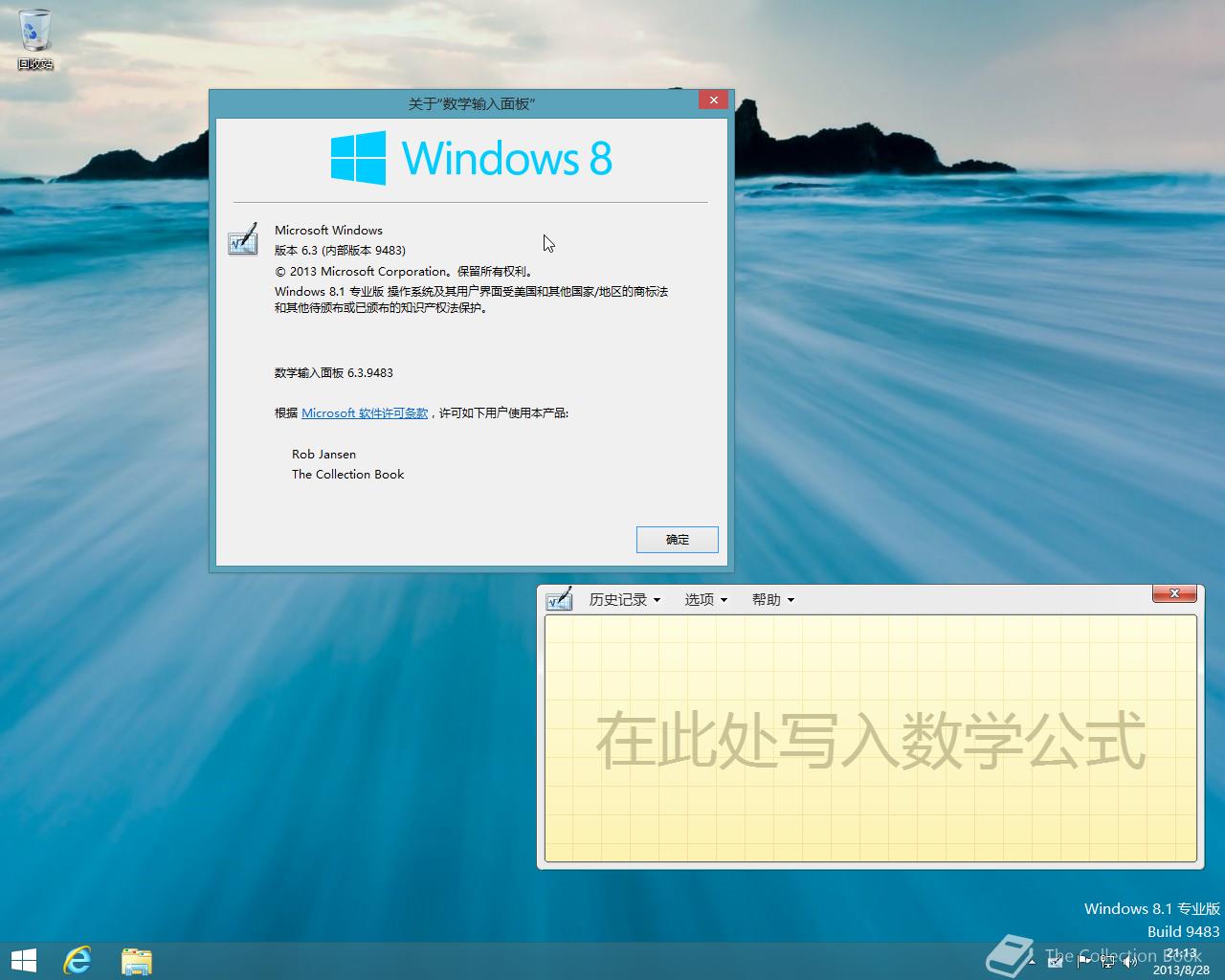The height and width of the screenshot is (980, 1225).
Task: Click the network tray icon
Action: pyautogui.click(x=1107, y=962)
